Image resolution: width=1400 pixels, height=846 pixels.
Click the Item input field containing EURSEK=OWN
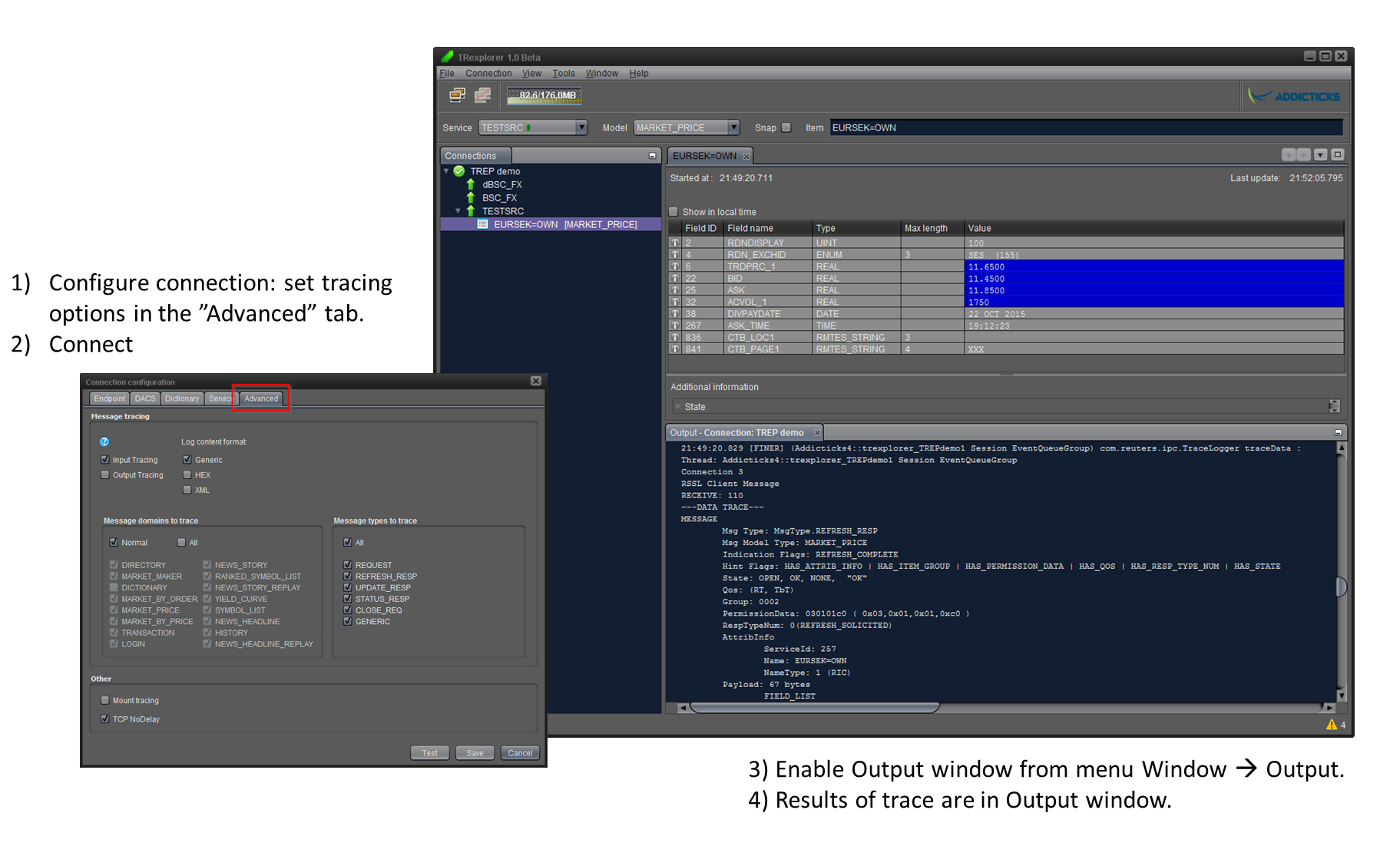tap(1086, 127)
